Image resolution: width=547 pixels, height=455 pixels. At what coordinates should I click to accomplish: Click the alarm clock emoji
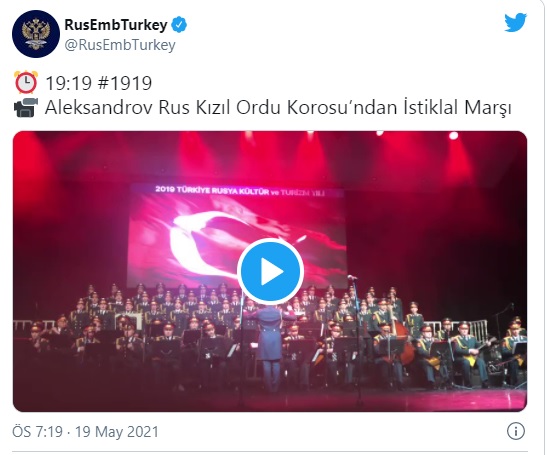(25, 82)
